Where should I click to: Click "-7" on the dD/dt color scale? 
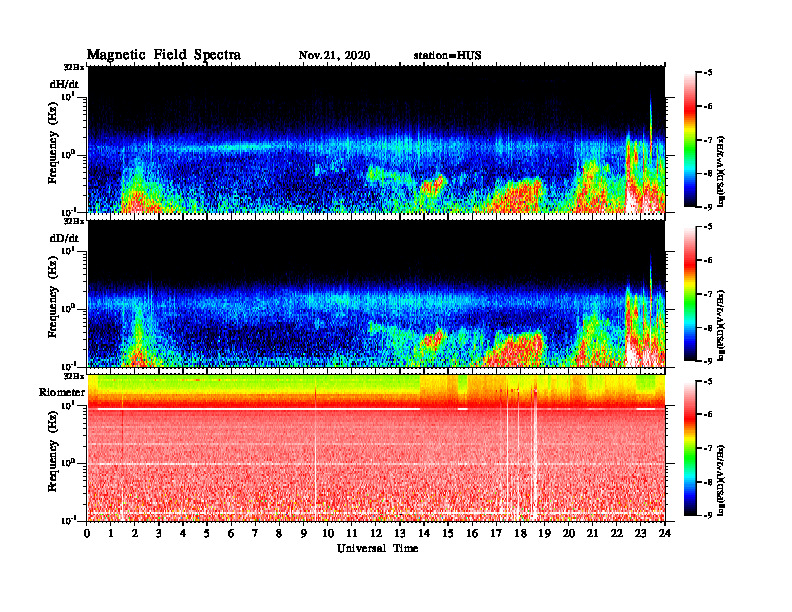tap(707, 293)
